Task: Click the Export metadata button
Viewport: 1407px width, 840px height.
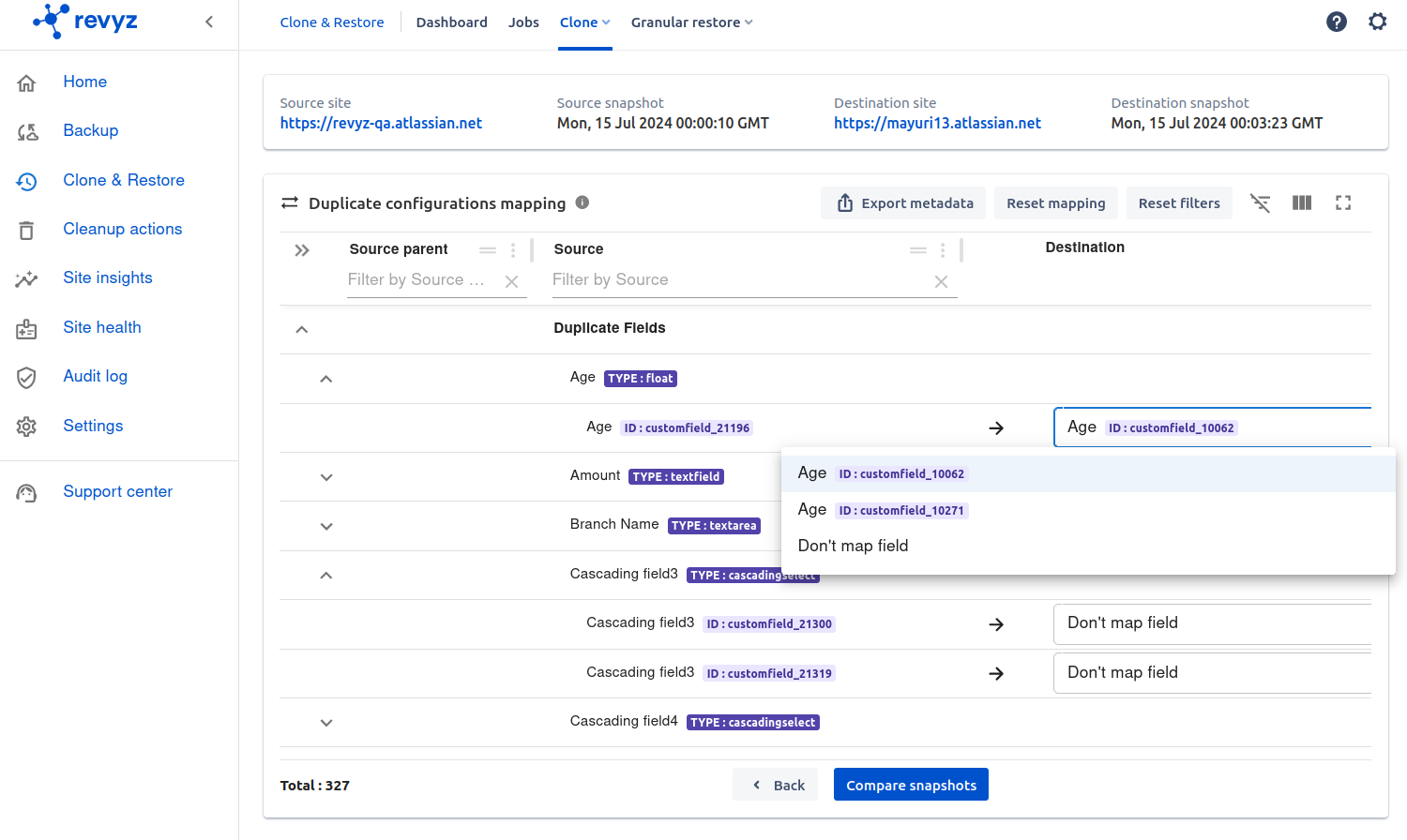Action: pos(903,203)
